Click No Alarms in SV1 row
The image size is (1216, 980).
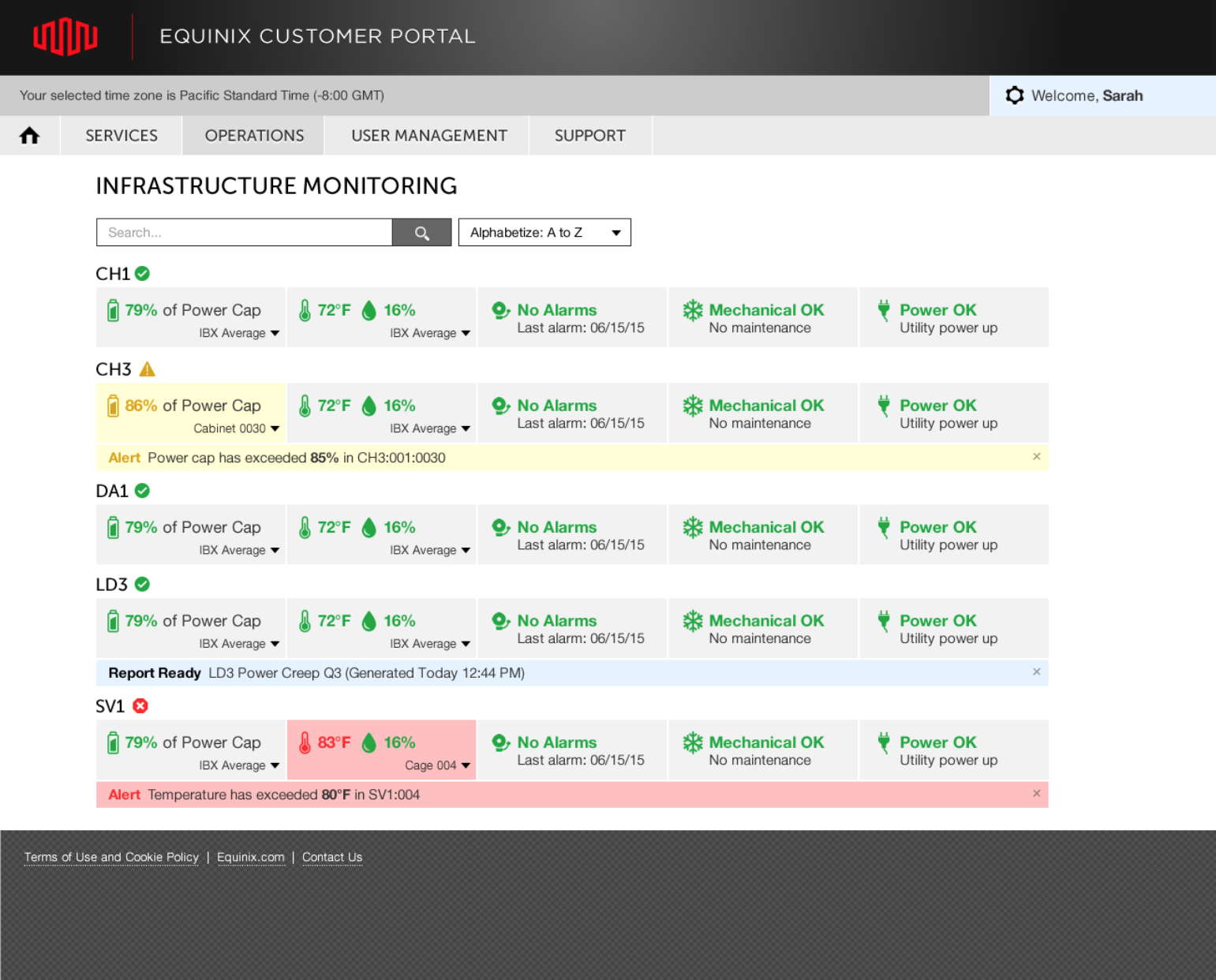557,742
